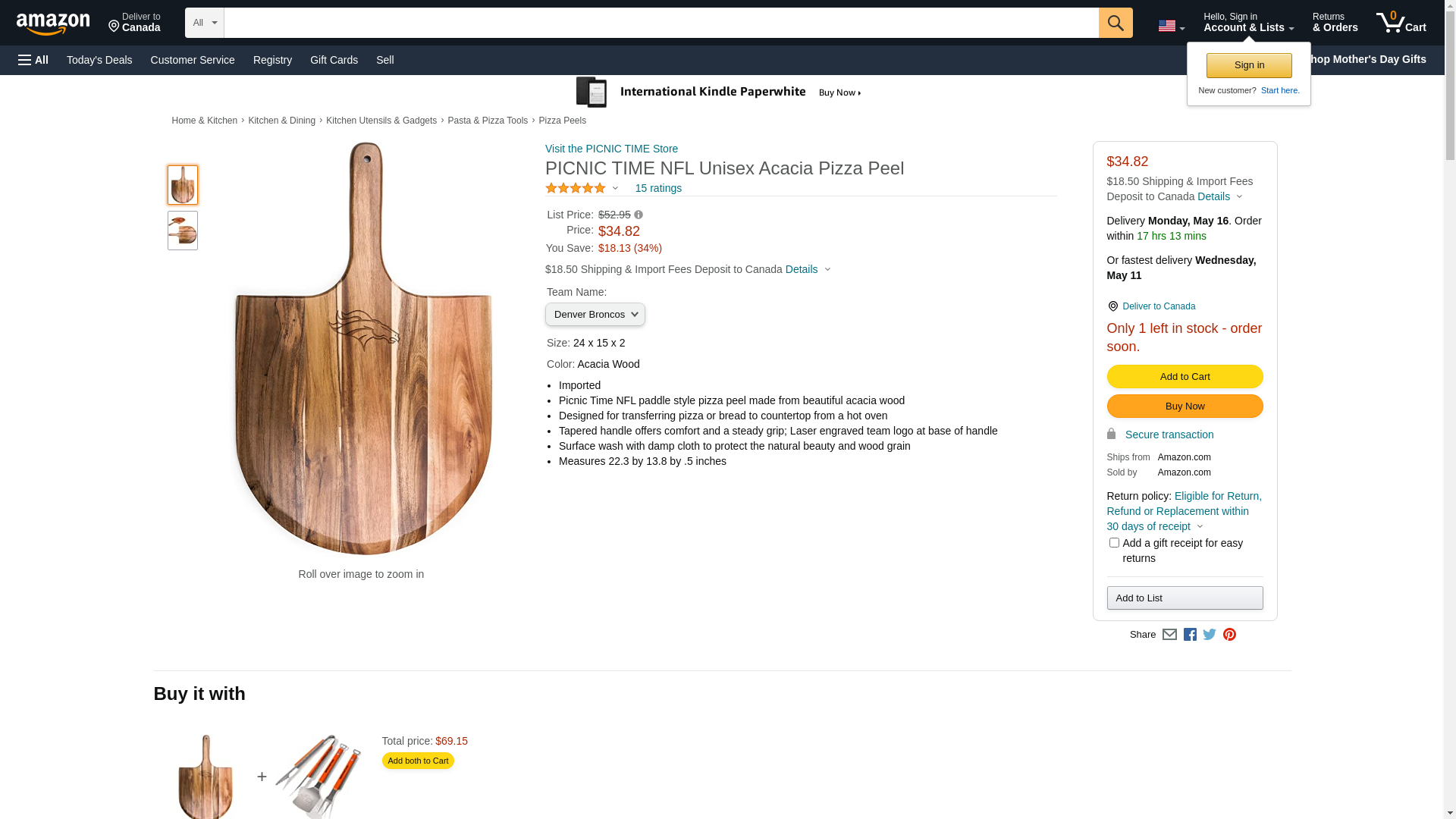1456x819 pixels.
Task: Share the product on Pinterest
Action: tap(1229, 635)
